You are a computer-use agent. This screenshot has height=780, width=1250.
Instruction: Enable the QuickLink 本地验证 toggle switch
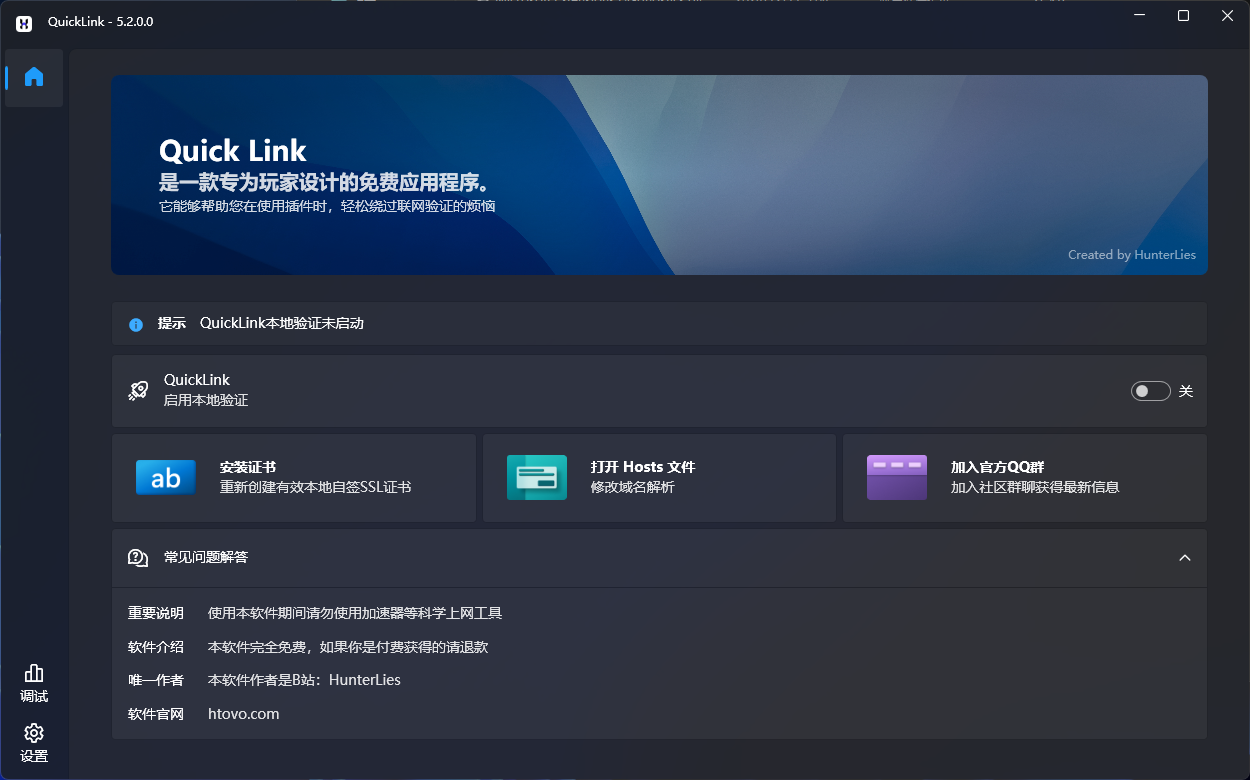click(x=1150, y=391)
